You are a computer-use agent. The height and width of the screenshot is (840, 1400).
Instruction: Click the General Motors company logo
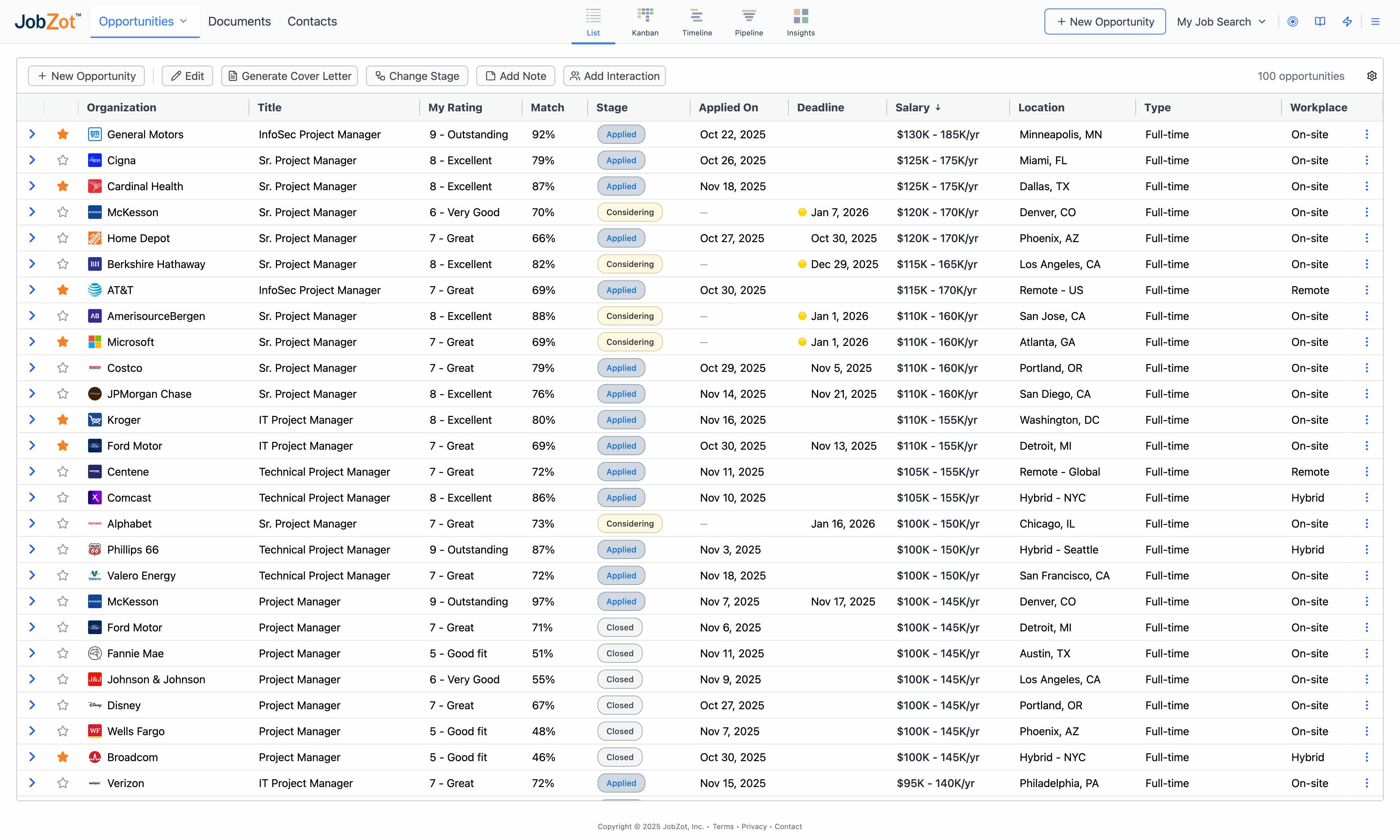click(95, 134)
